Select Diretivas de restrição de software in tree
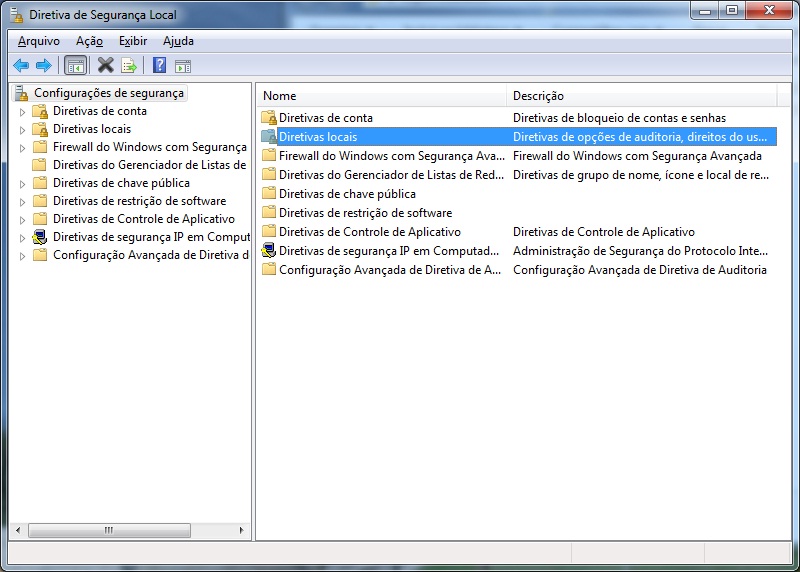 (139, 201)
